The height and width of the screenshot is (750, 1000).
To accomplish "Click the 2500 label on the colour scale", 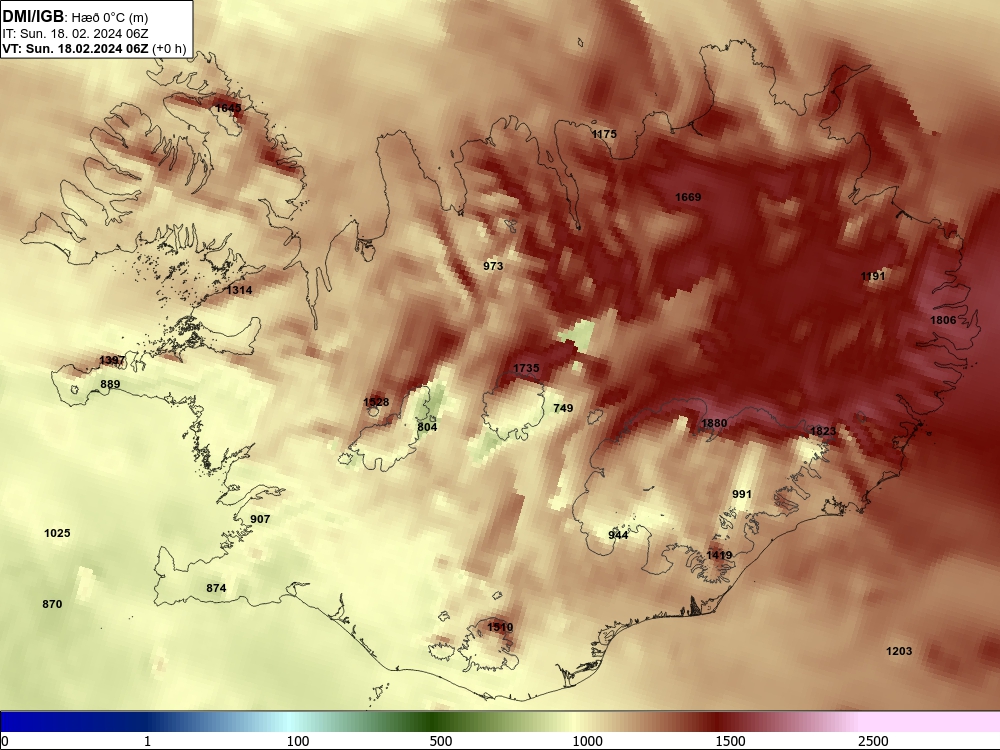I will pos(873,741).
